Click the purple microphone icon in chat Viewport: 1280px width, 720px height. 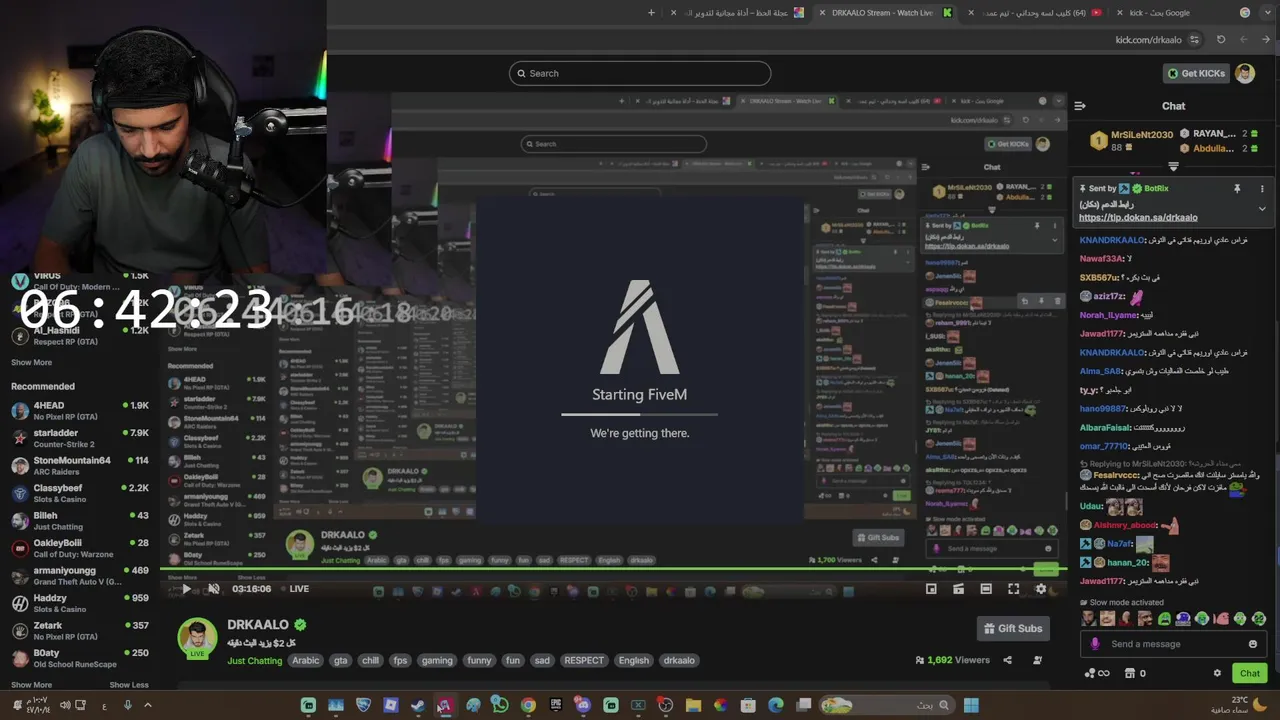[x=1095, y=644]
